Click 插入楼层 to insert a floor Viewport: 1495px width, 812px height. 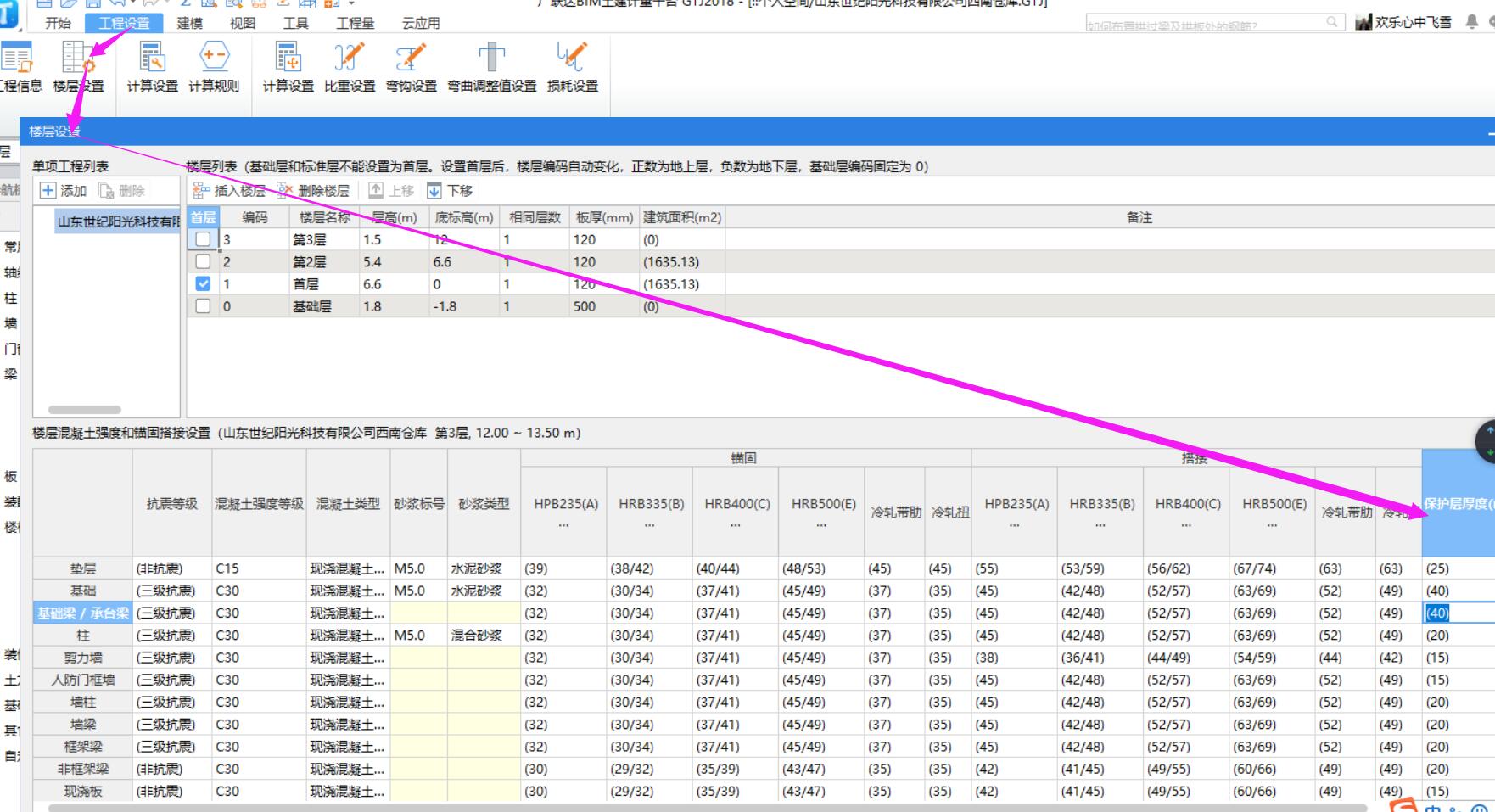(229, 191)
